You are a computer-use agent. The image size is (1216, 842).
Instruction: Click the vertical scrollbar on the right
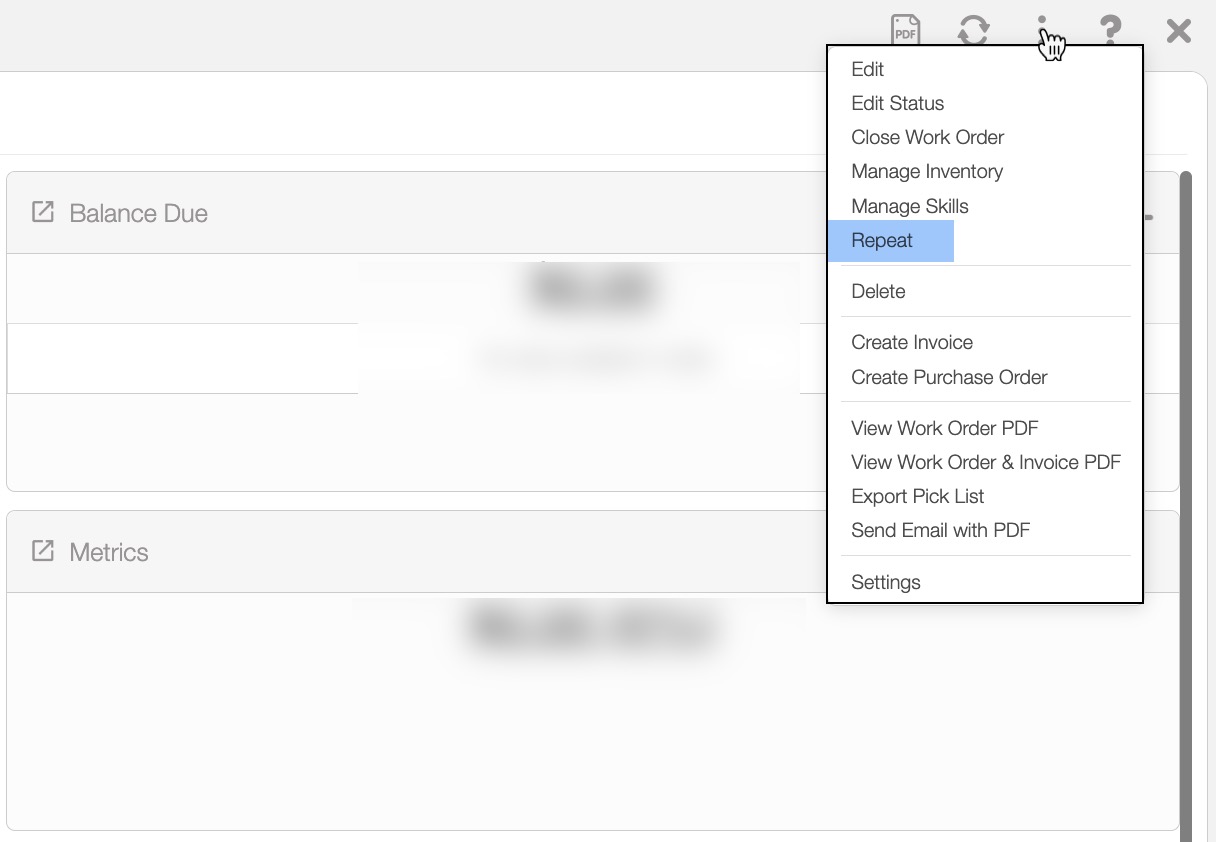point(1186,500)
